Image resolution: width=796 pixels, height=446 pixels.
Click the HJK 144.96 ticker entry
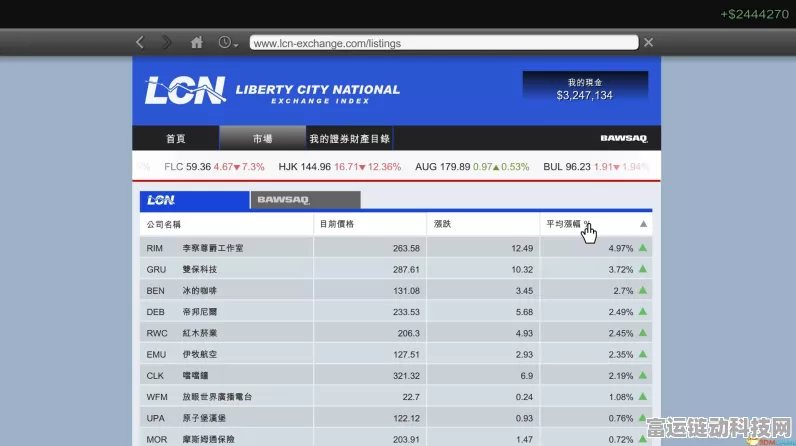[x=340, y=167]
